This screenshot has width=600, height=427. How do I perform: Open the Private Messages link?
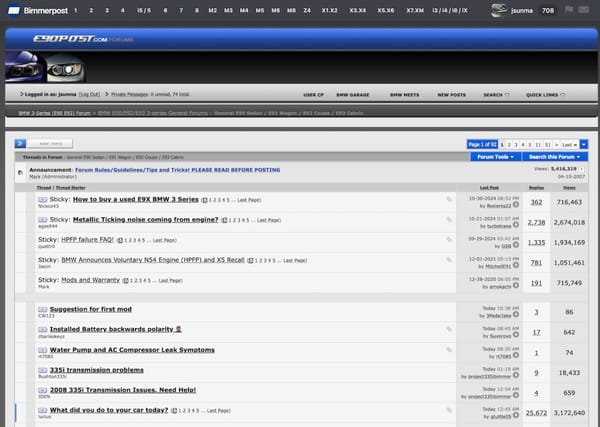tap(129, 94)
